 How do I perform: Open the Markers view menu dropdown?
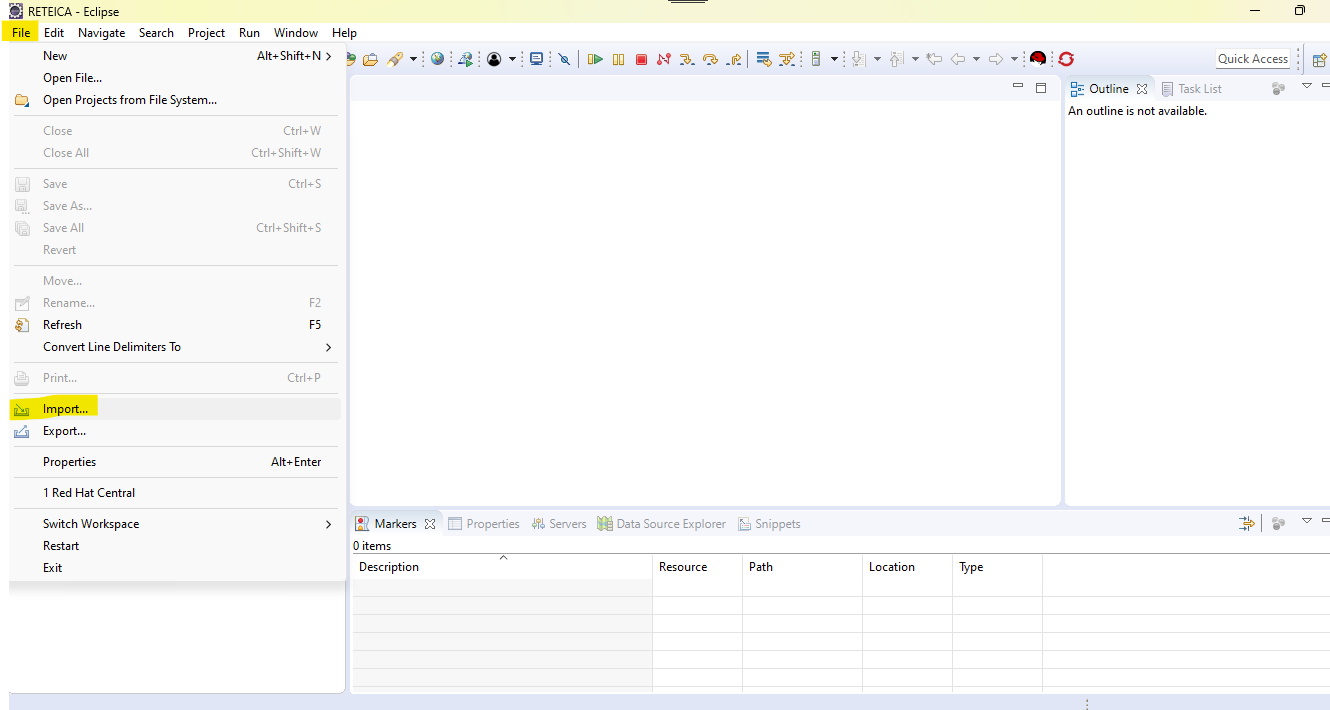coord(1306,522)
